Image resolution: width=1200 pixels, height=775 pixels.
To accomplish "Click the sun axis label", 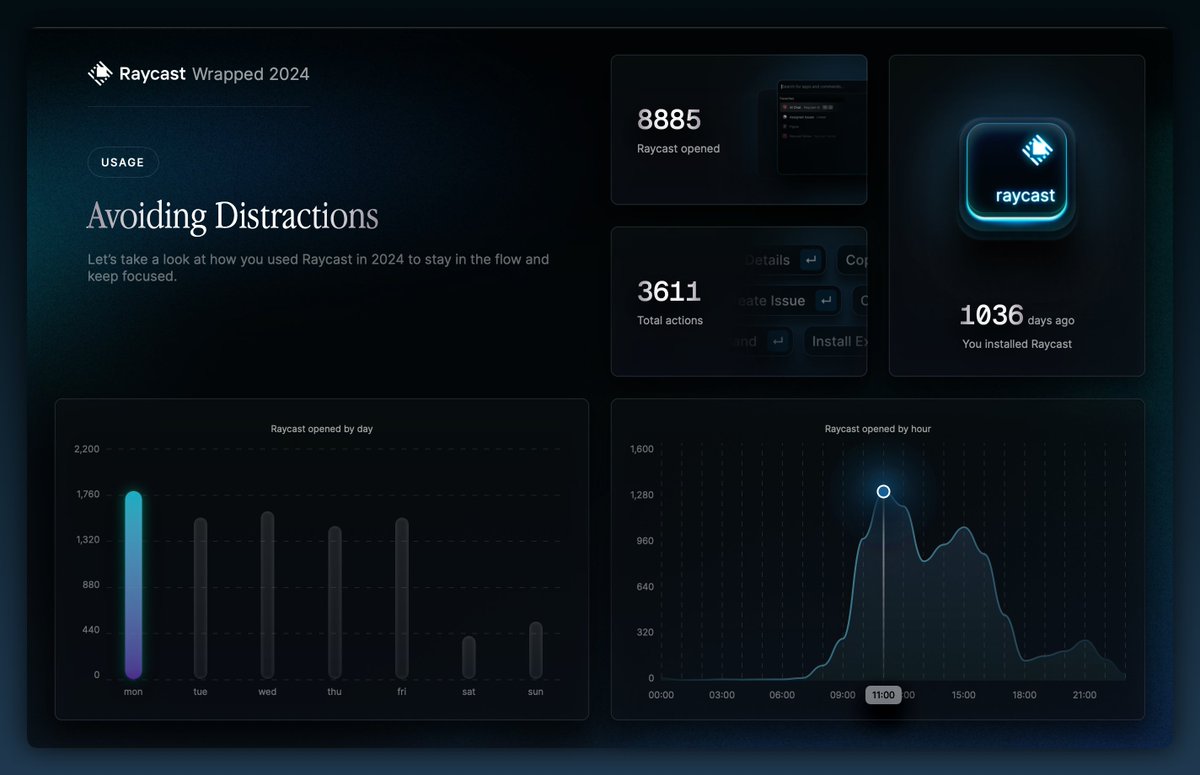I will [536, 692].
